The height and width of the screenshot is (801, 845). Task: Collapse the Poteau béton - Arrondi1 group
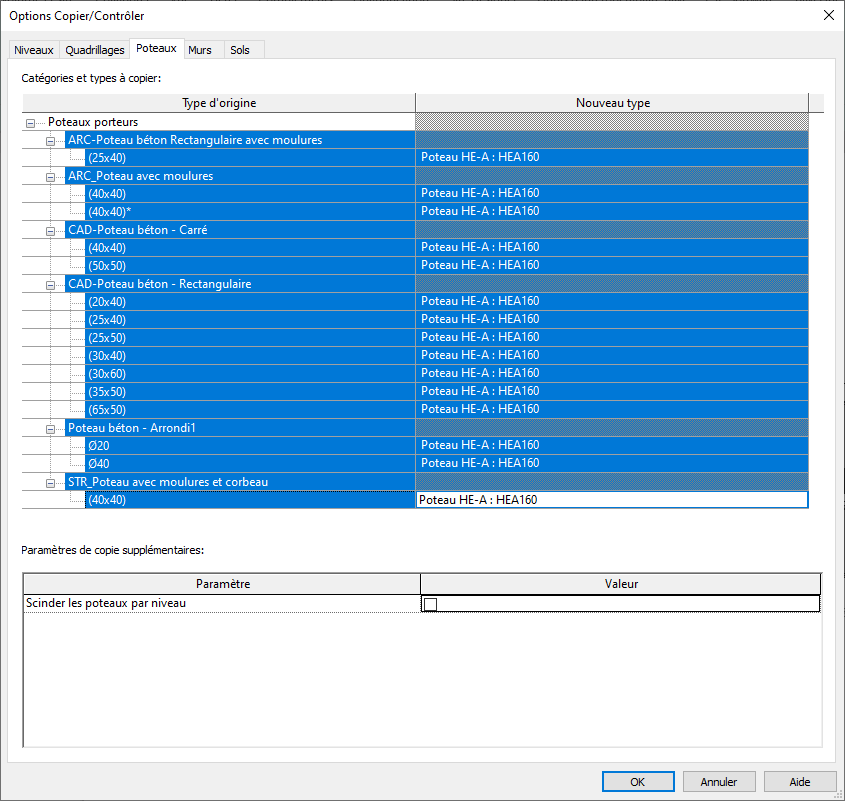(x=50, y=428)
